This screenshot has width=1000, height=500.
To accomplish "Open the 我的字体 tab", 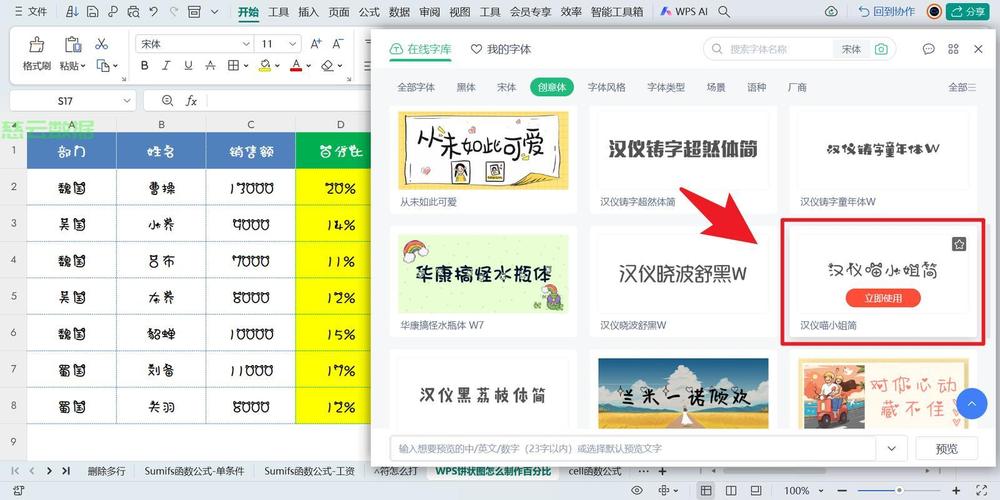I will pos(501,49).
